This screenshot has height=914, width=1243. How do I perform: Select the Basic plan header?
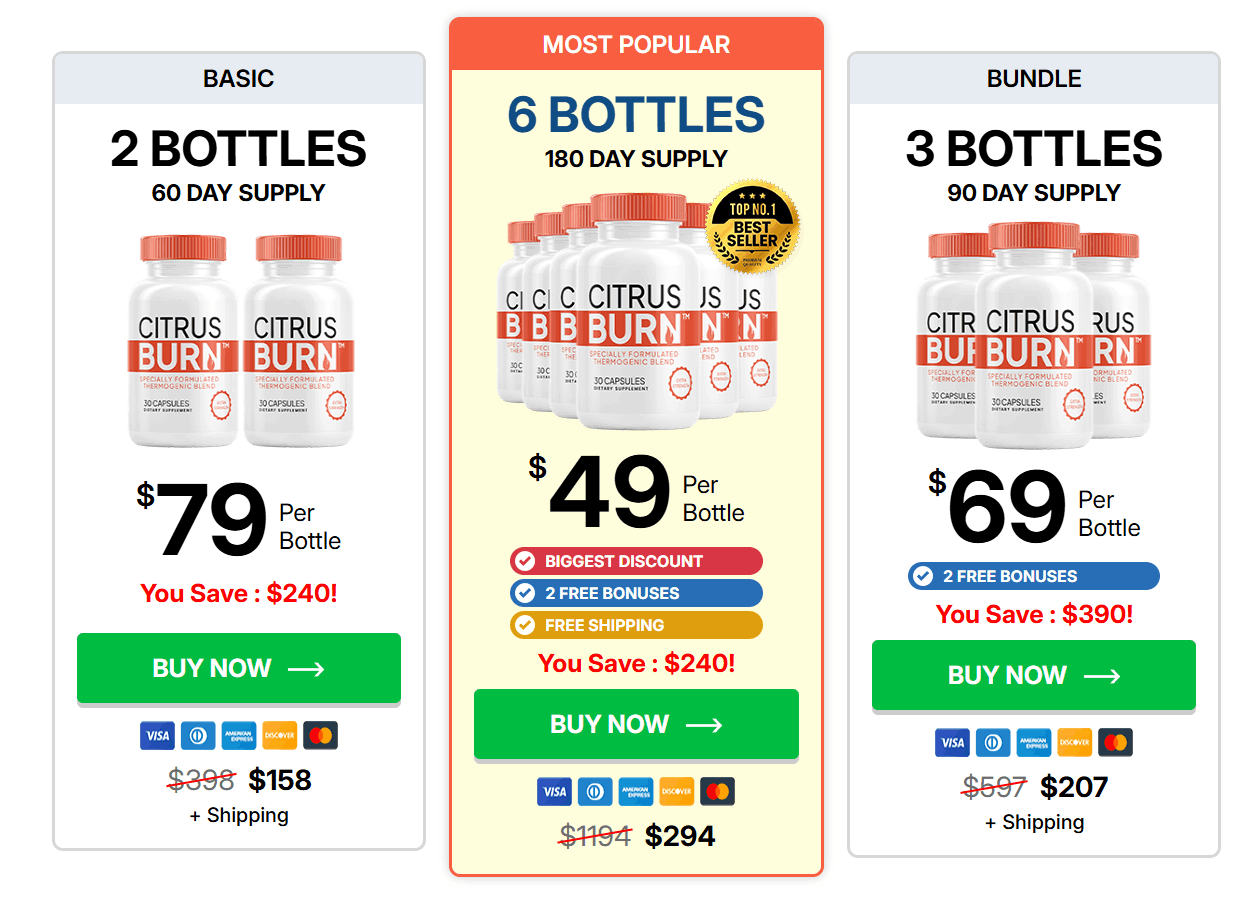[x=239, y=78]
